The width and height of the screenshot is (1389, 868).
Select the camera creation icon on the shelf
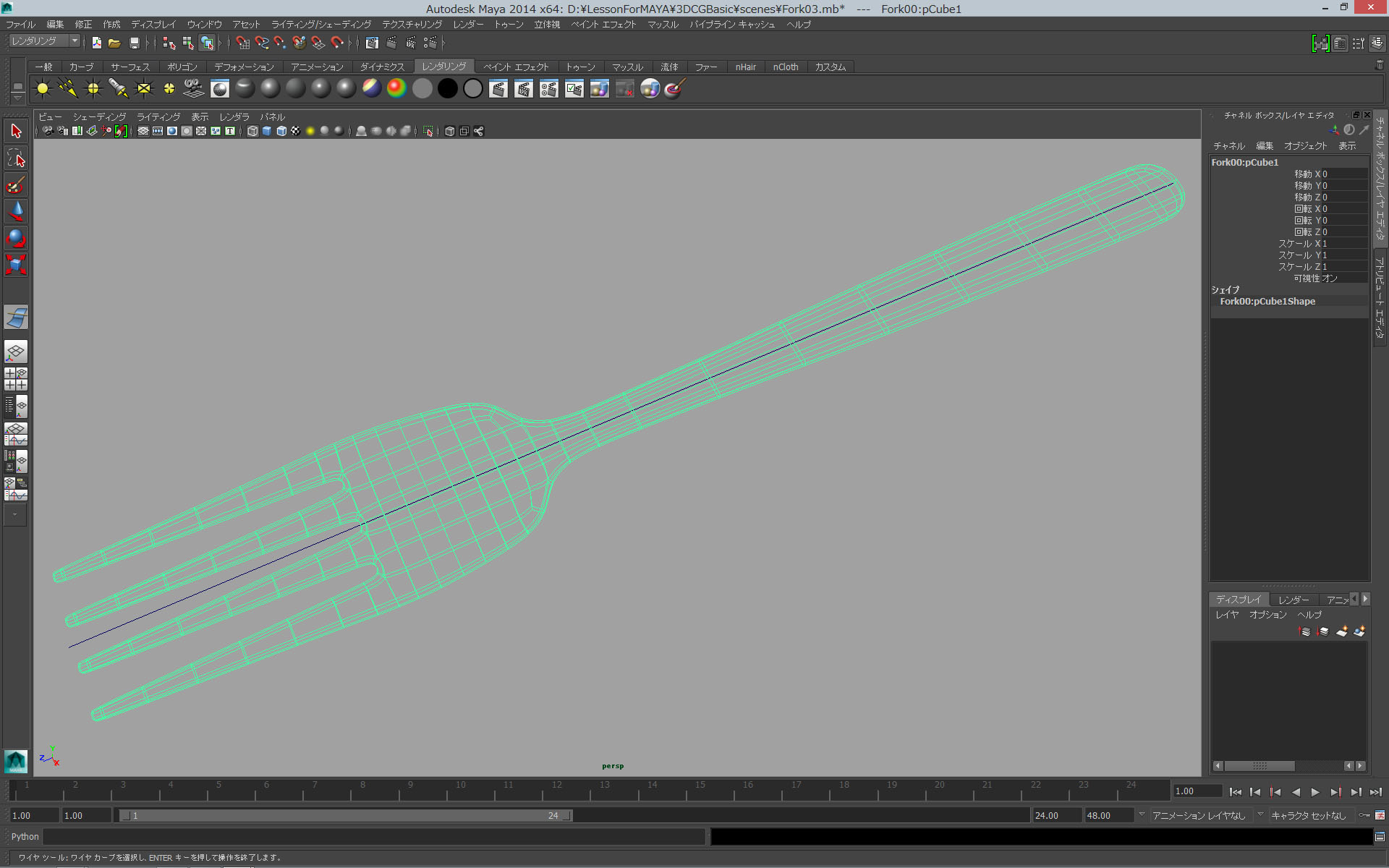pos(192,88)
